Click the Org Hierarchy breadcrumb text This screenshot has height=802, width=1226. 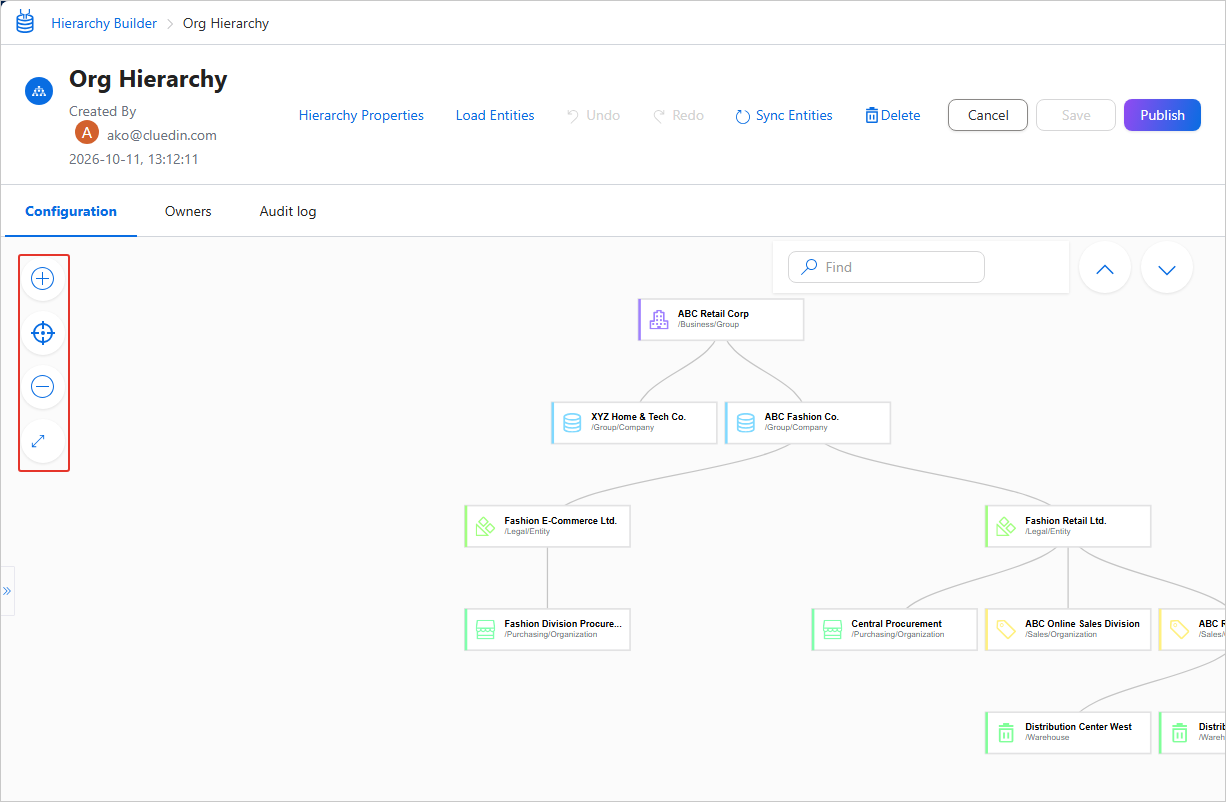pyautogui.click(x=226, y=23)
